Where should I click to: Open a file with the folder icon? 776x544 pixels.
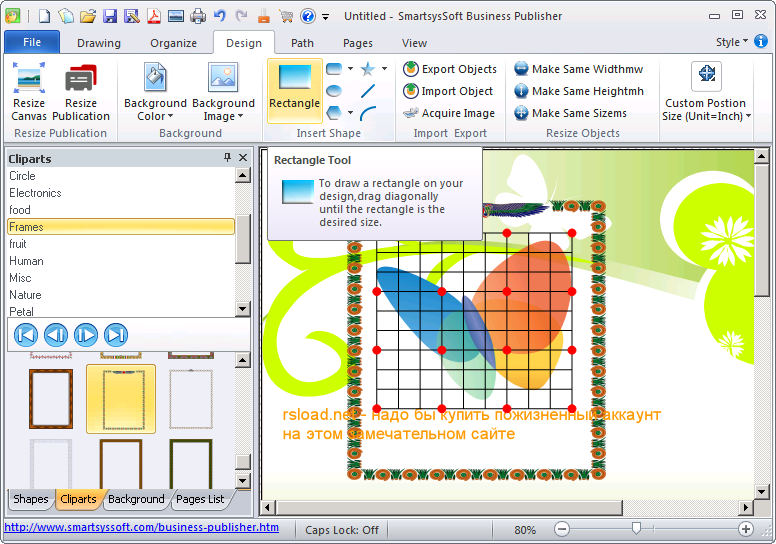click(x=88, y=16)
